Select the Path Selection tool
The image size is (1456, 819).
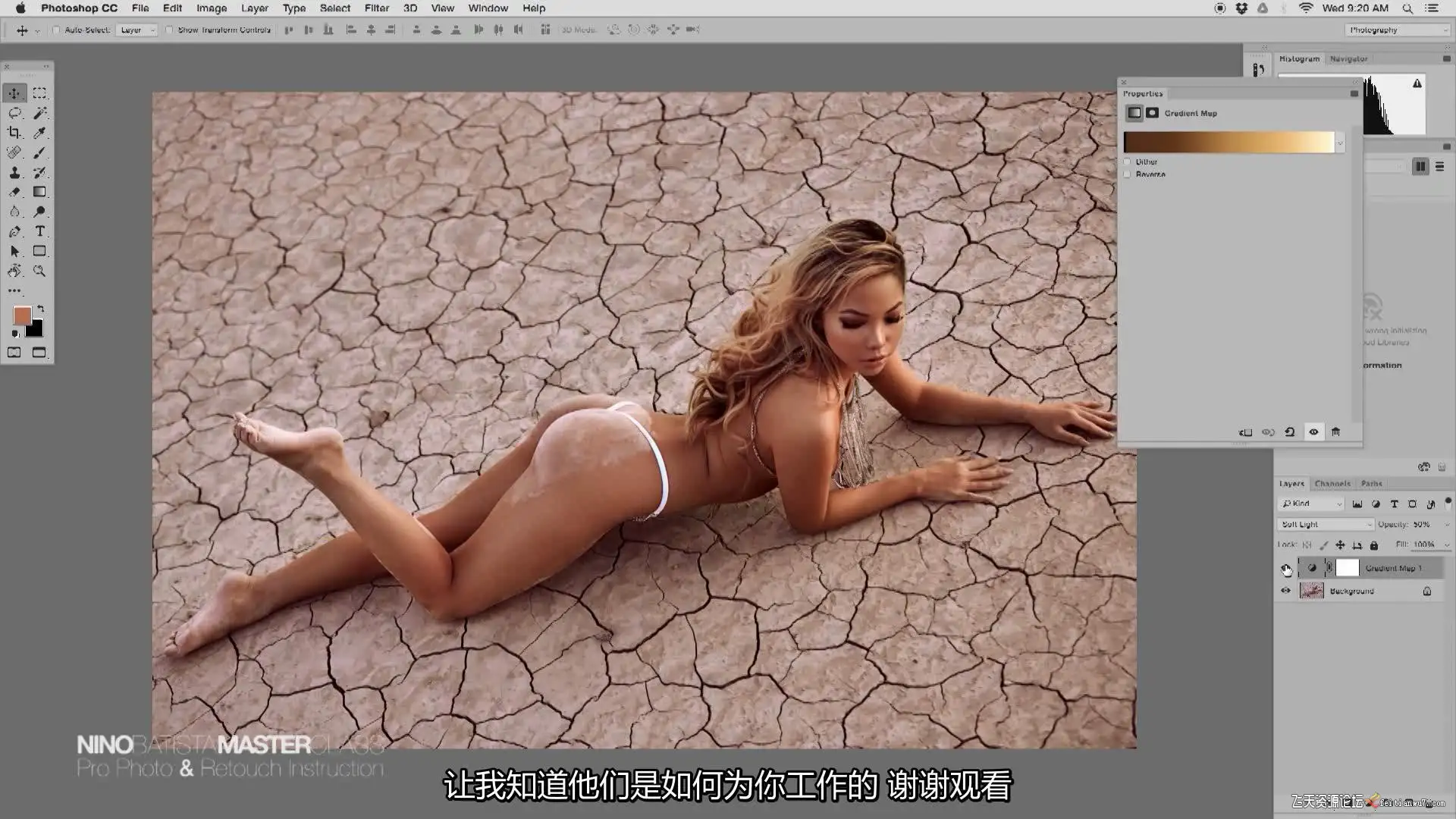[x=14, y=251]
